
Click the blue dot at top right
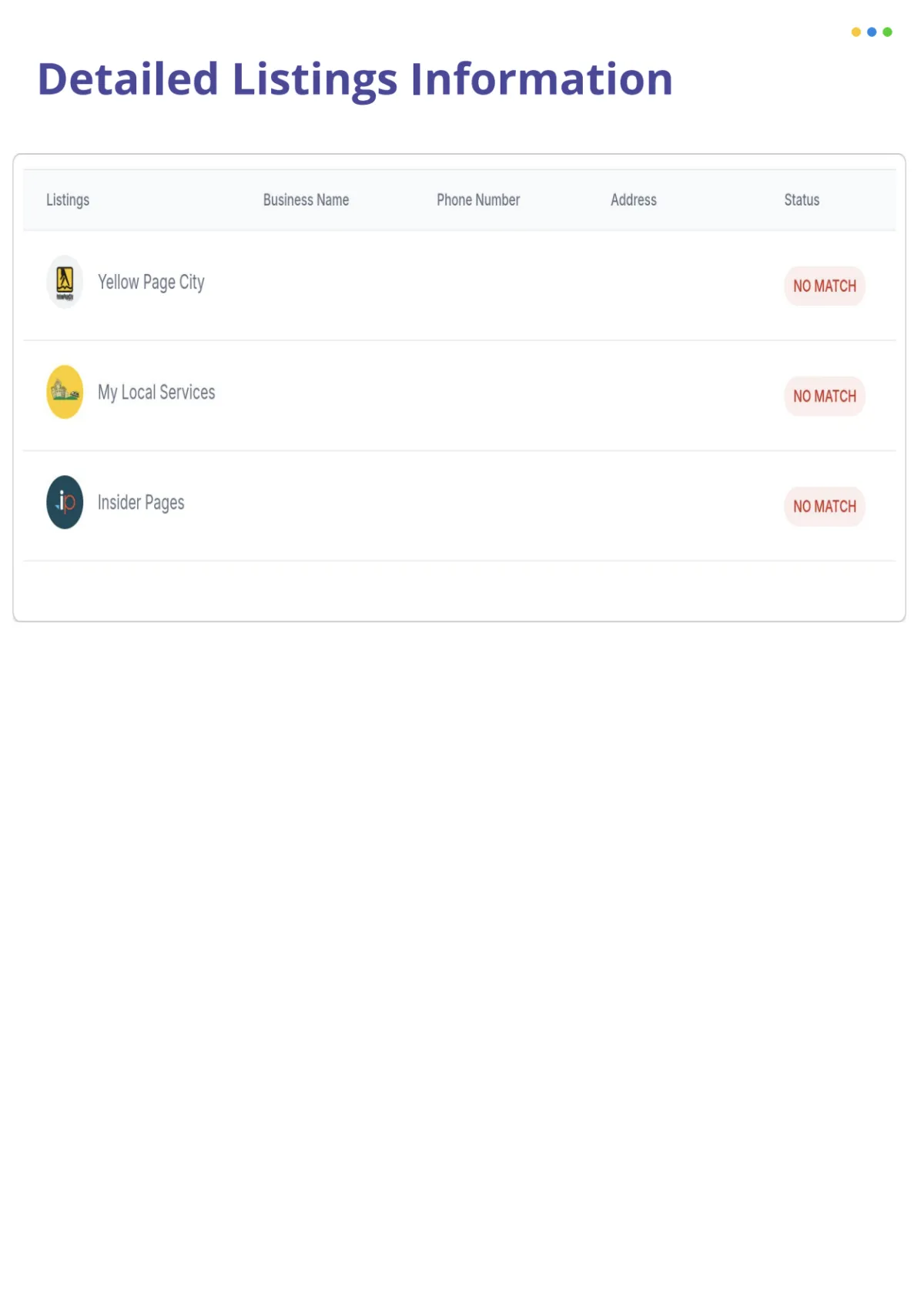(x=872, y=32)
